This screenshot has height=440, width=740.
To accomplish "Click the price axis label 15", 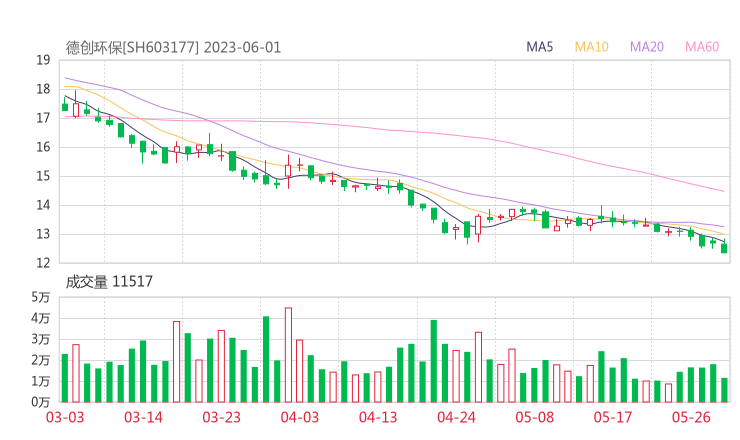I will click(43, 176).
